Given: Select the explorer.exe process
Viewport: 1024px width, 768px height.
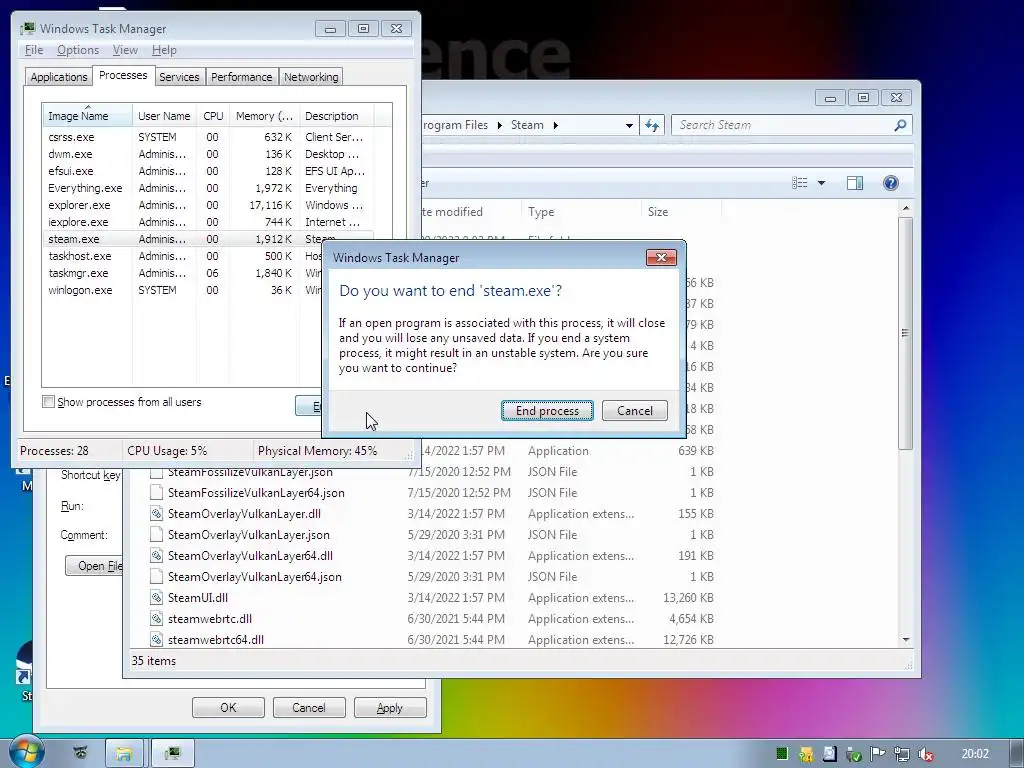Looking at the screenshot, I should 208,205.
